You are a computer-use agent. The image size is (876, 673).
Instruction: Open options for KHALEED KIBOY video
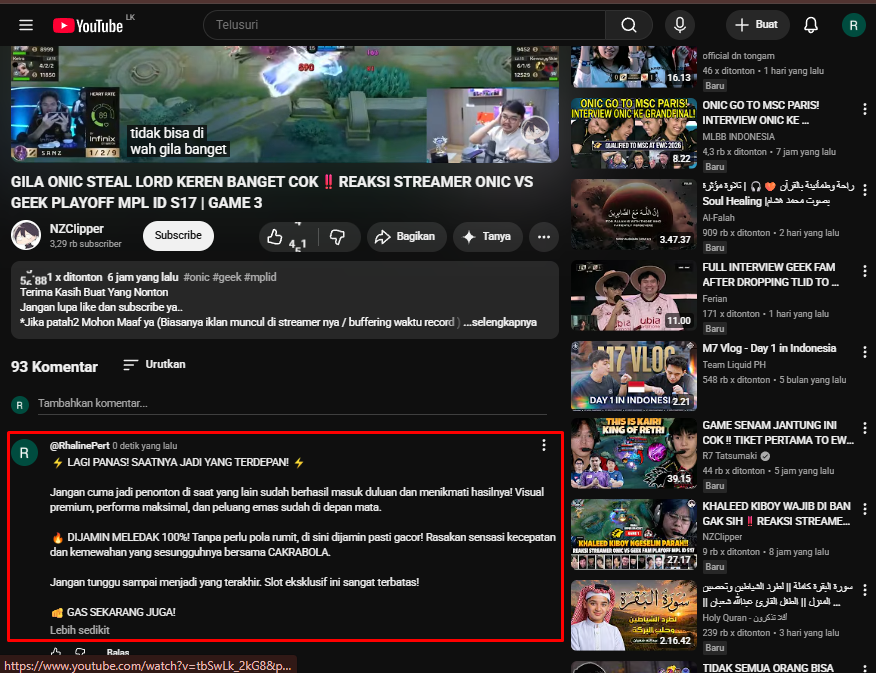click(865, 509)
